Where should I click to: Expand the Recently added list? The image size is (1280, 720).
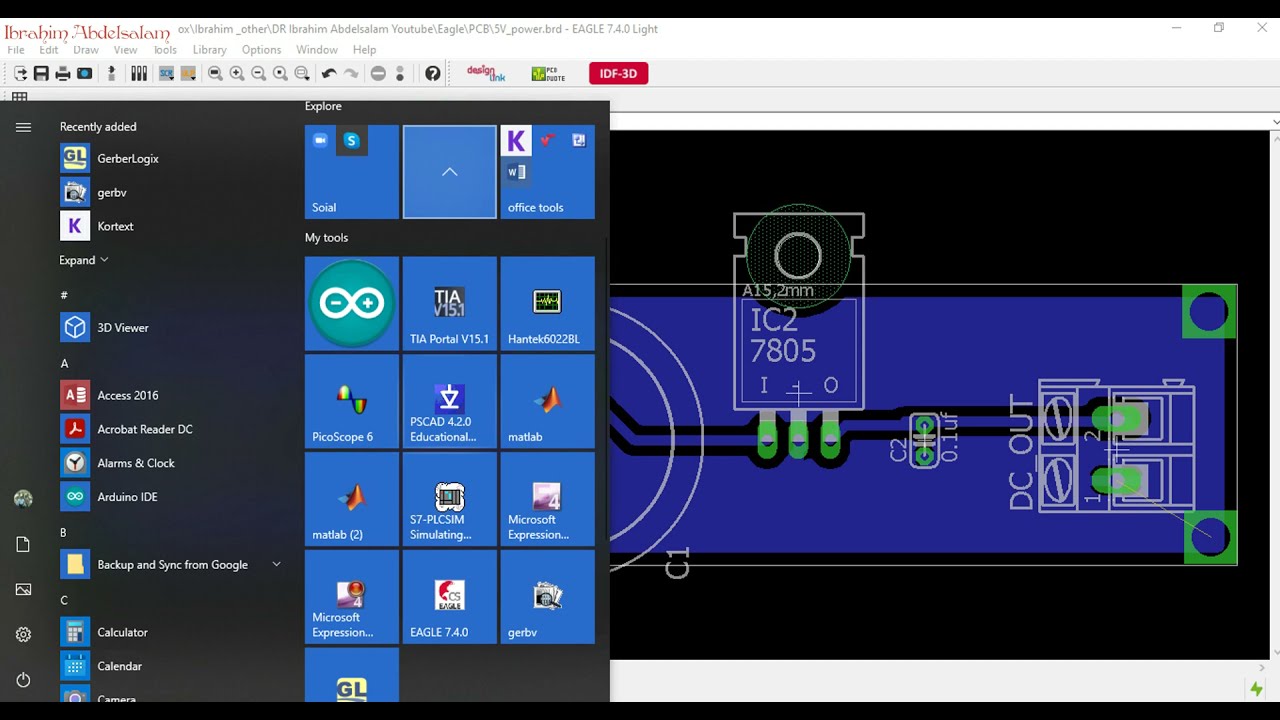(x=84, y=260)
